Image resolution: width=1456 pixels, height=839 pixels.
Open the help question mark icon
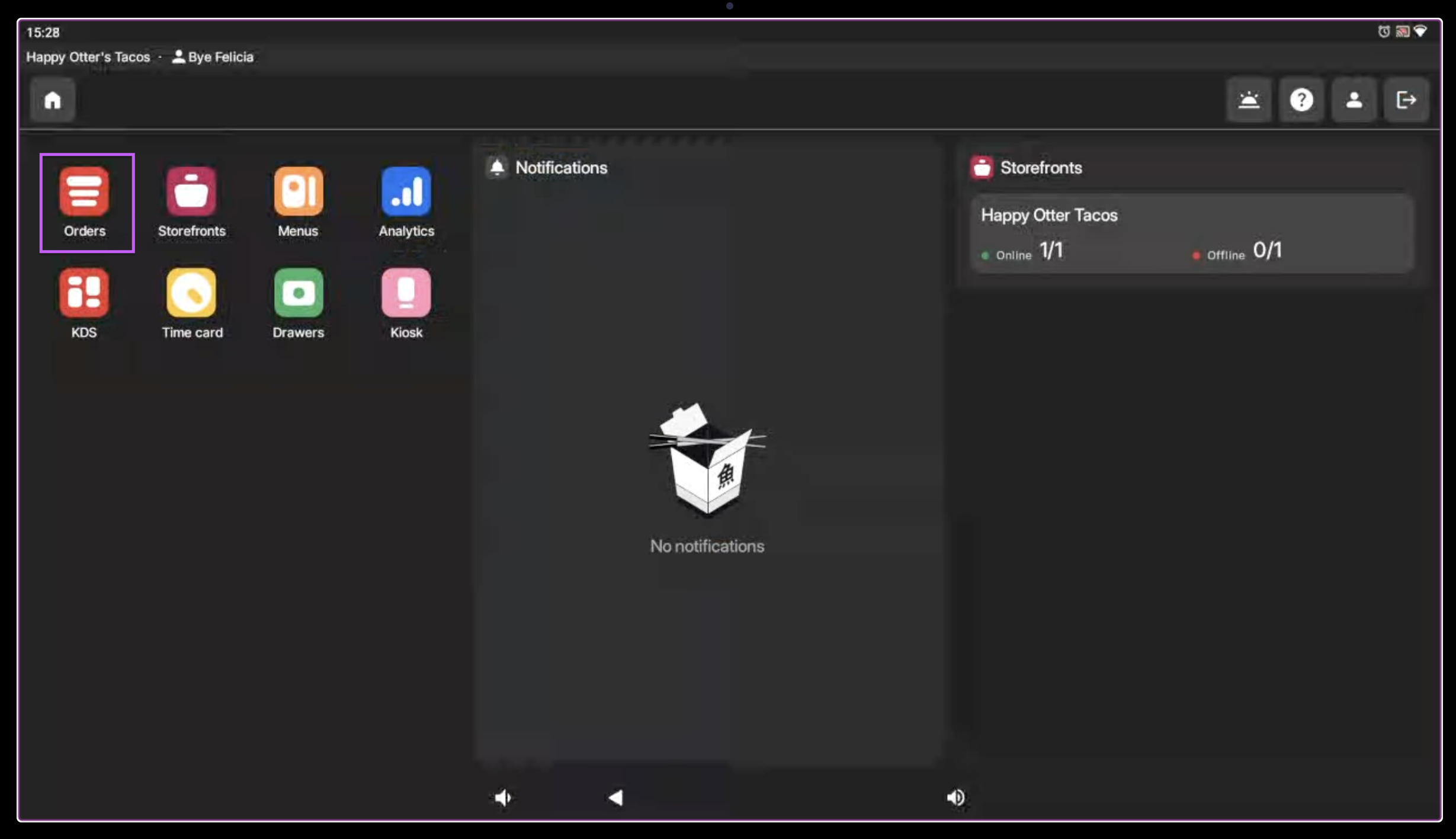tap(1301, 100)
